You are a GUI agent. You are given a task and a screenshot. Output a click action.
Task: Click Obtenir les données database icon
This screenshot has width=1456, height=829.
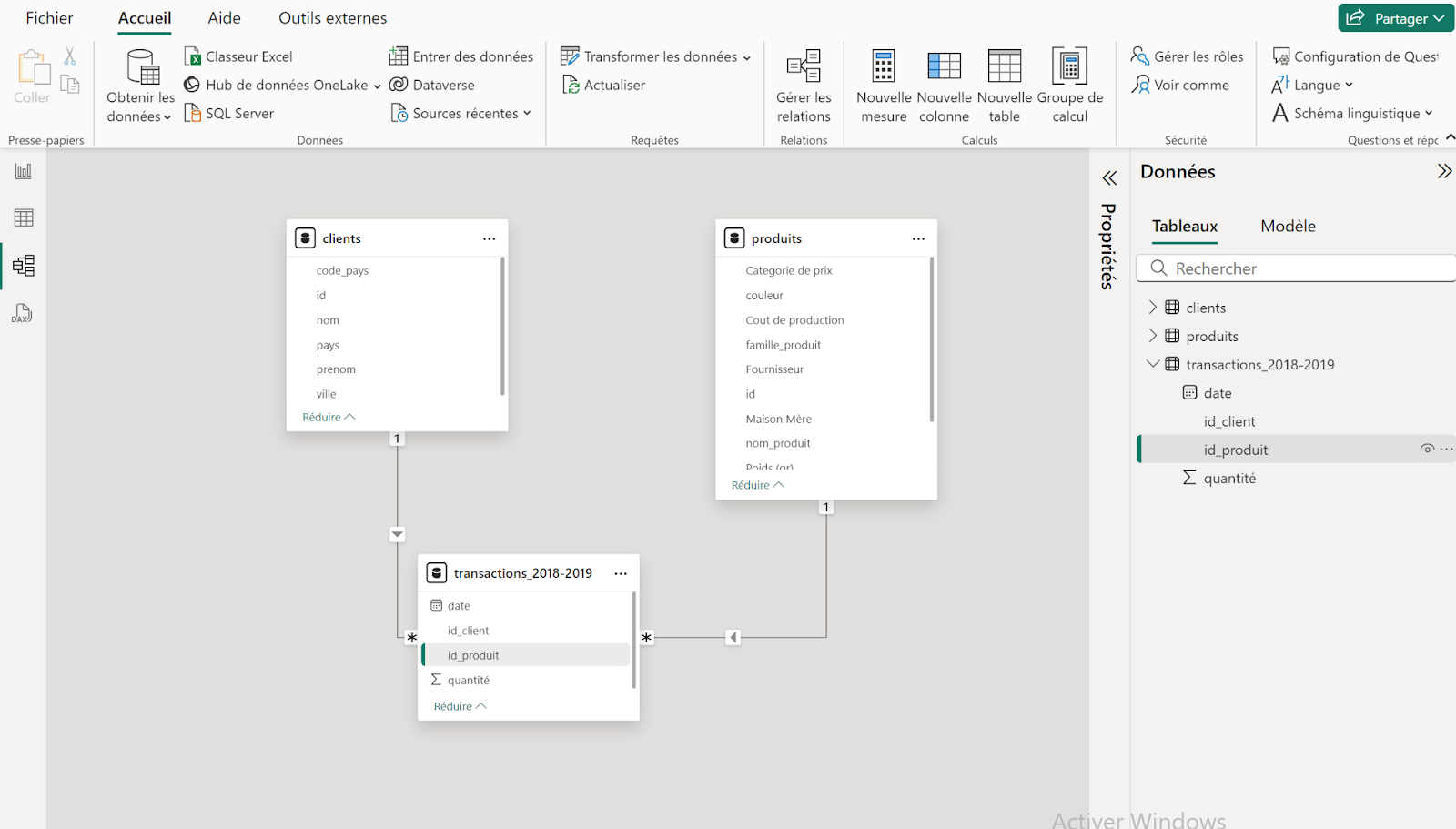pyautogui.click(x=143, y=67)
